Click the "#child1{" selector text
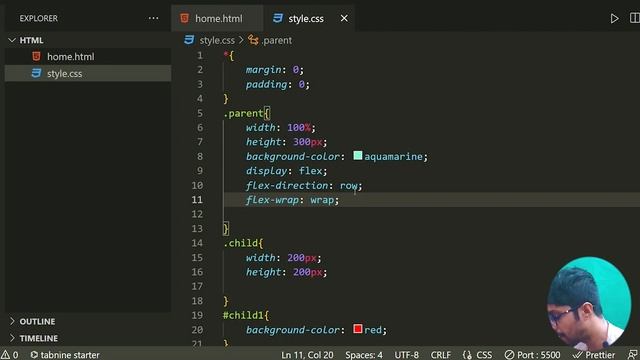Viewport: 640px width, 360px height. click(x=246, y=315)
